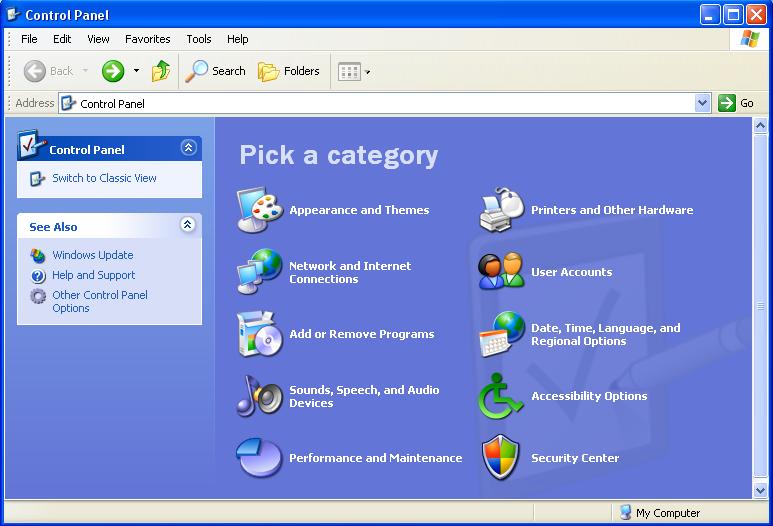Open Performance and Maintenance pie chart icon

click(259, 457)
